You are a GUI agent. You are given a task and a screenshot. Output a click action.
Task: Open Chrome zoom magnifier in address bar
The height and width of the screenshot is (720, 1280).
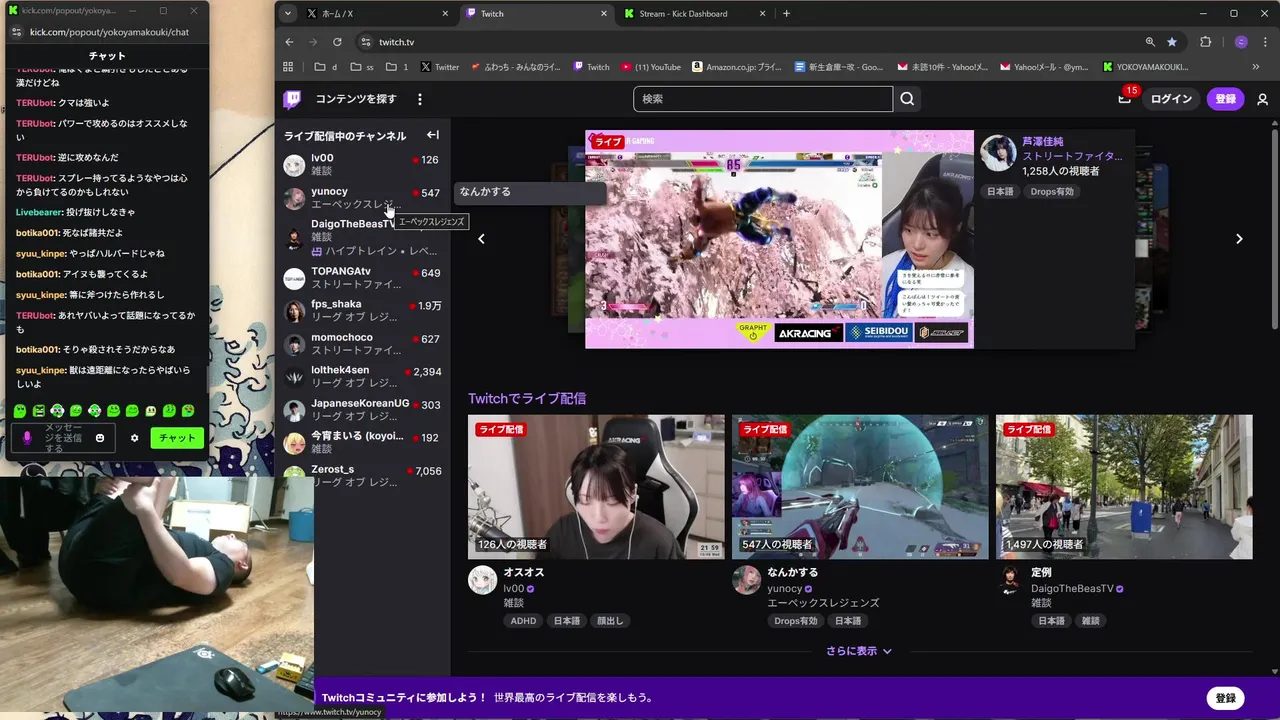tap(1150, 42)
